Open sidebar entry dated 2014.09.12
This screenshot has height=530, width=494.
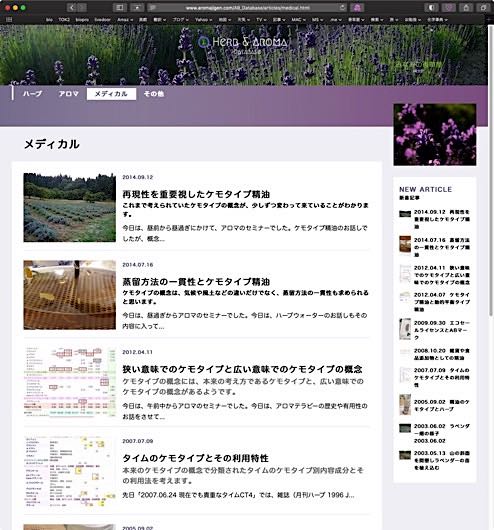(x=435, y=219)
